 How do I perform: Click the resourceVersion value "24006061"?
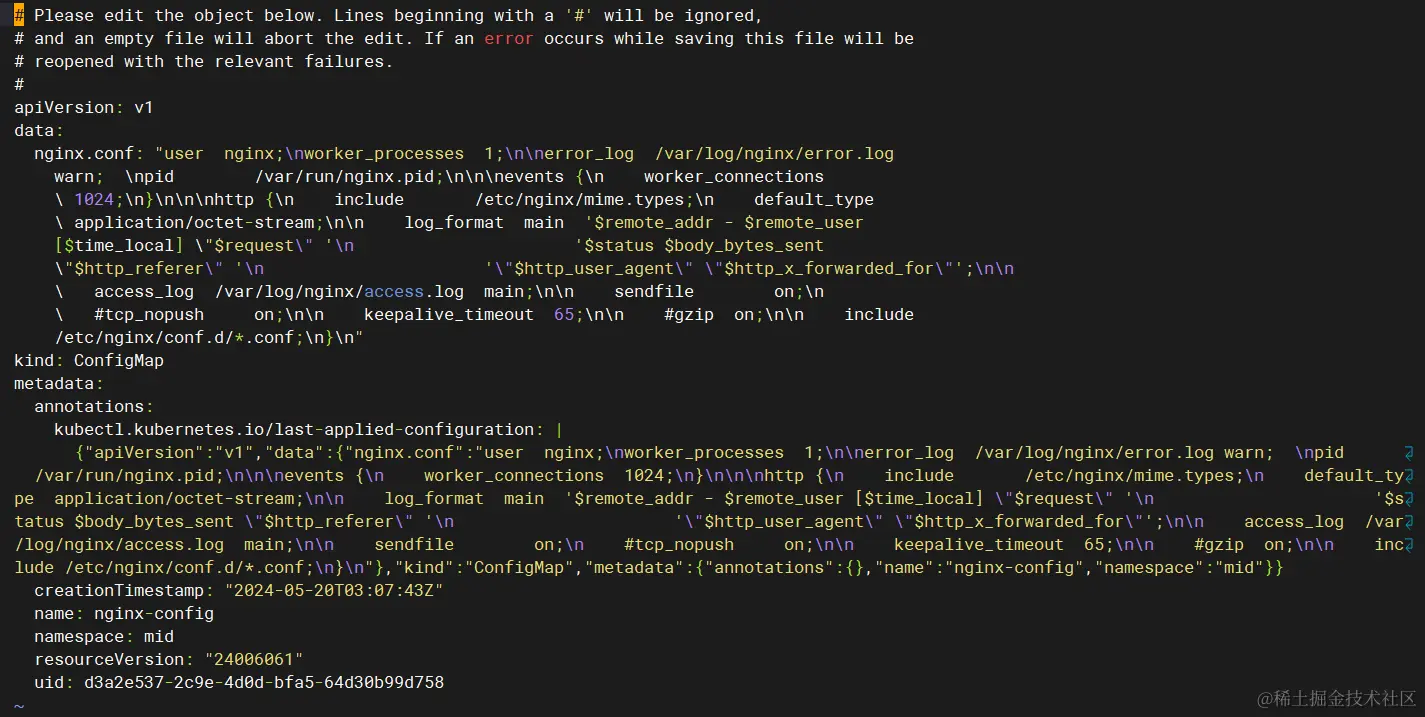(x=254, y=659)
